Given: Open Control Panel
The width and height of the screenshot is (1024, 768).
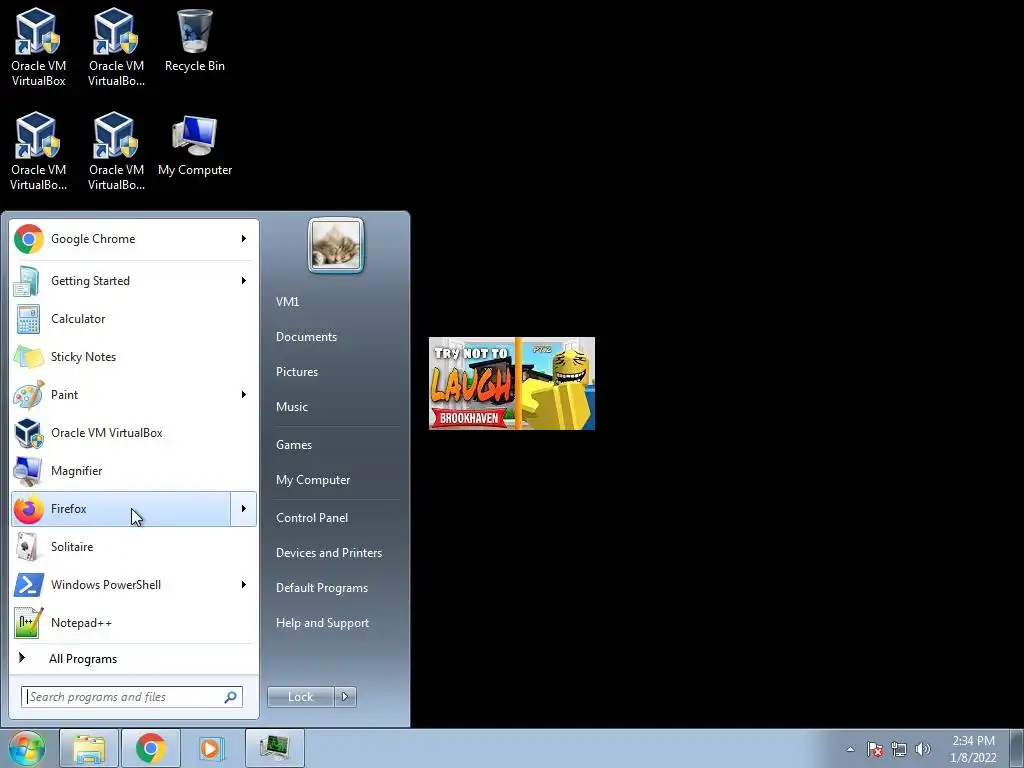Looking at the screenshot, I should coord(312,518).
